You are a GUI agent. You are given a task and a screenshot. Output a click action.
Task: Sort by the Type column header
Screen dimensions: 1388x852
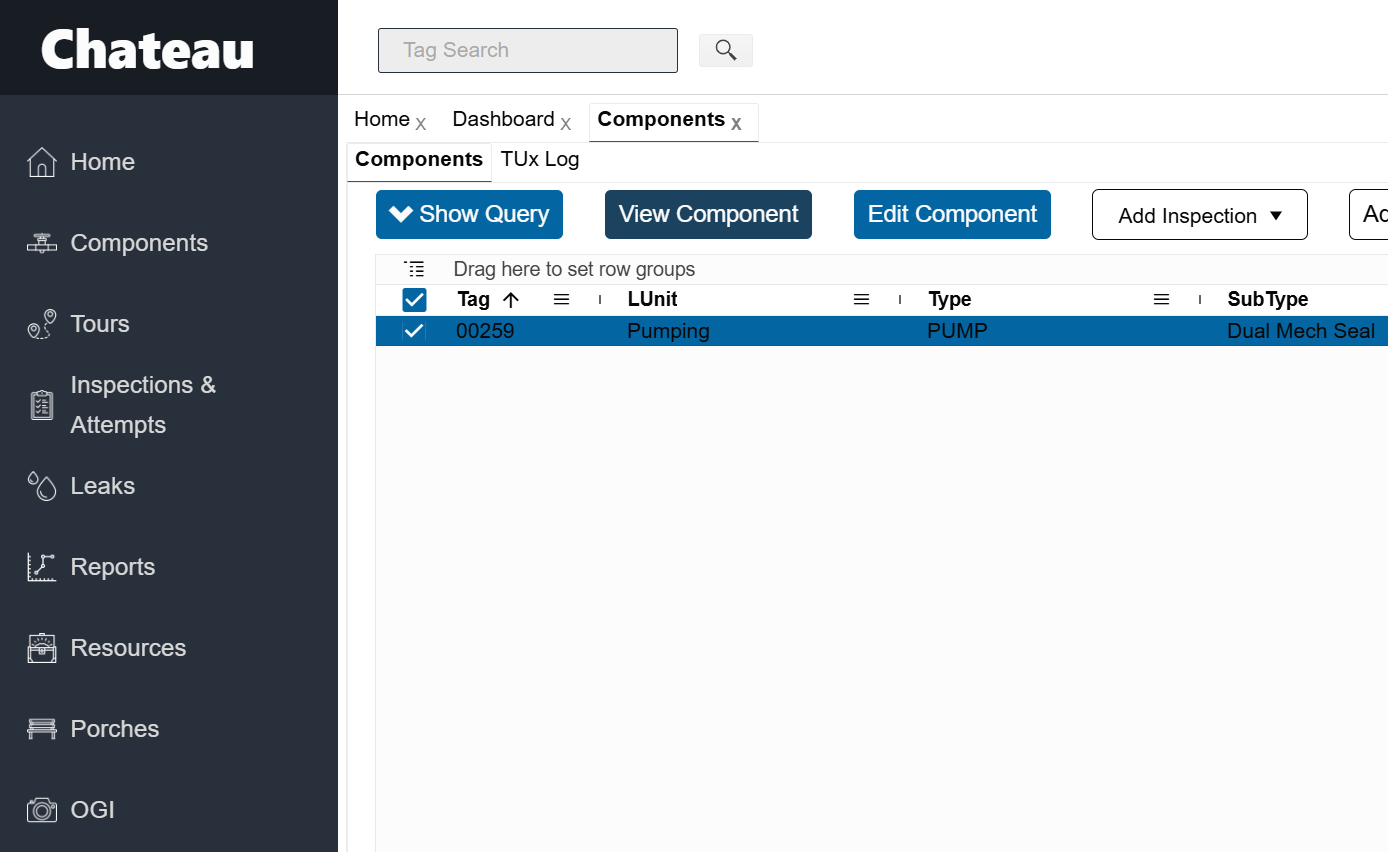(x=950, y=299)
